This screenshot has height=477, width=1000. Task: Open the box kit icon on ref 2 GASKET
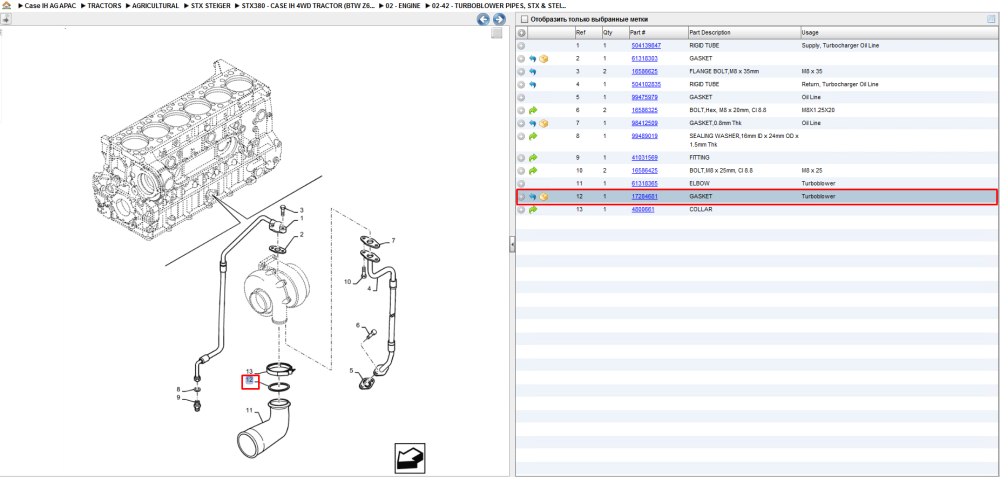click(x=544, y=59)
